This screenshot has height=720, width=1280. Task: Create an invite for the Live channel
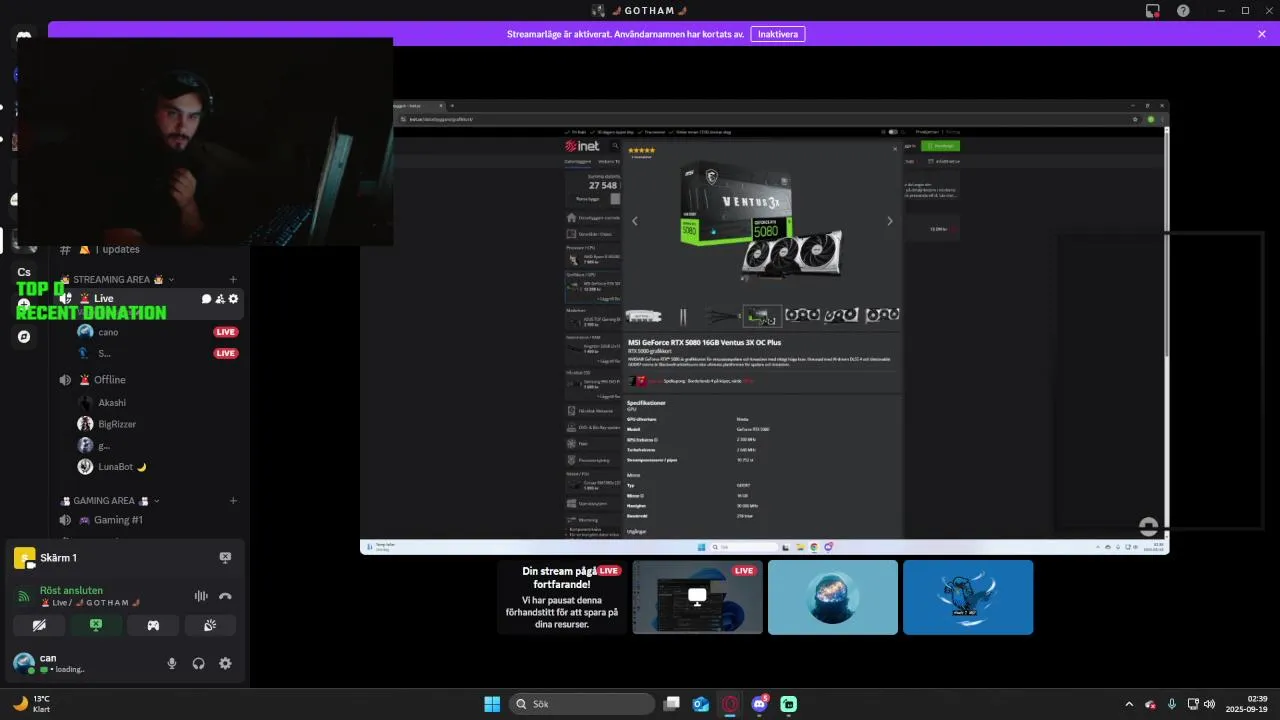[x=220, y=299]
